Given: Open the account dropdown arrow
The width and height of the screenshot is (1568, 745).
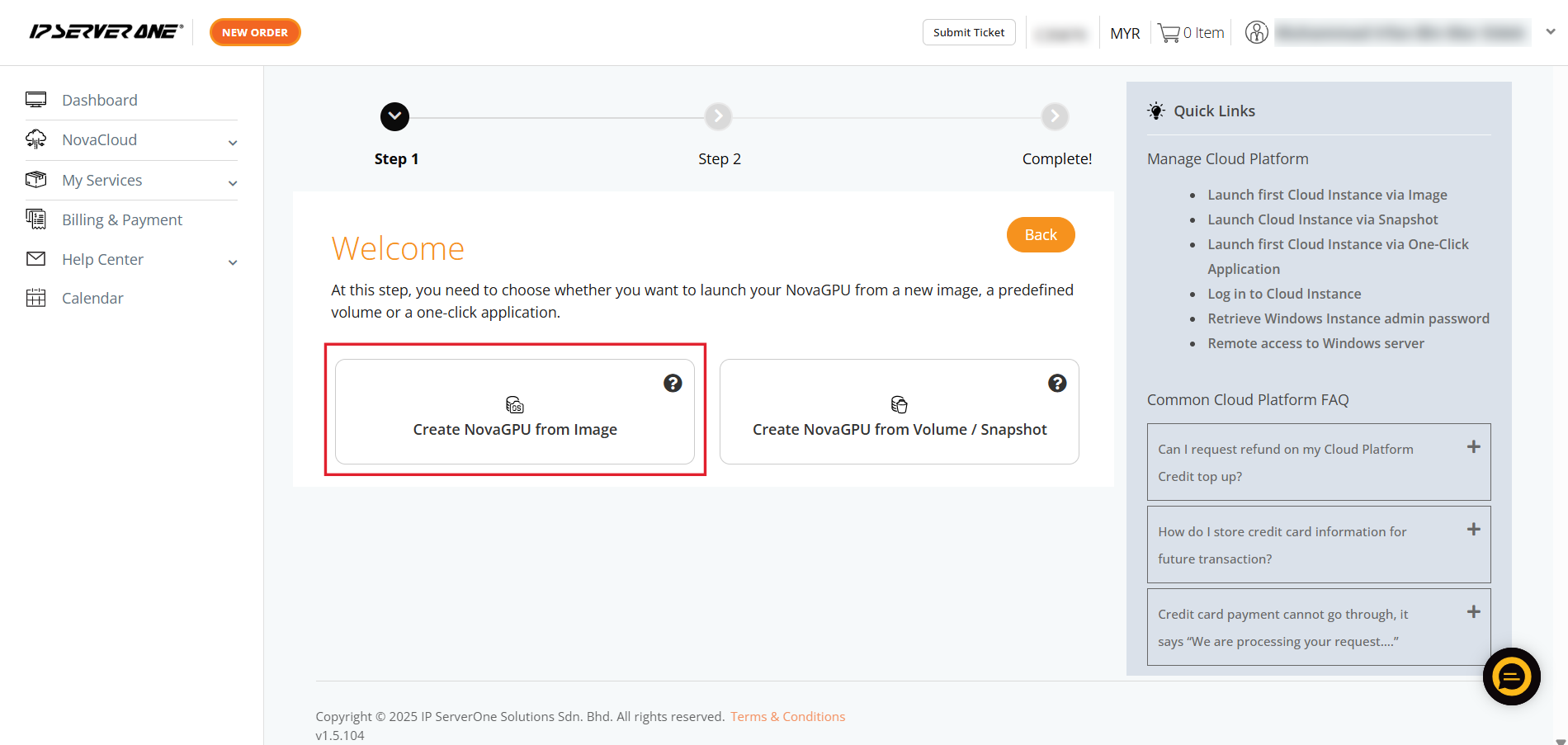Looking at the screenshot, I should click(1551, 31).
